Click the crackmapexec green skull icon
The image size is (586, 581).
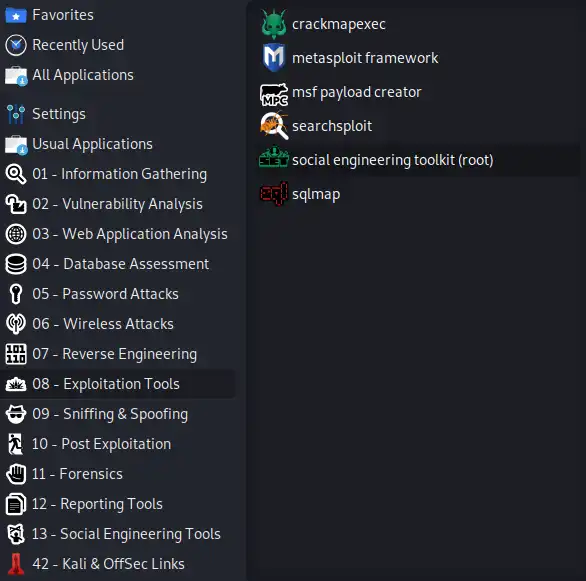pos(274,24)
